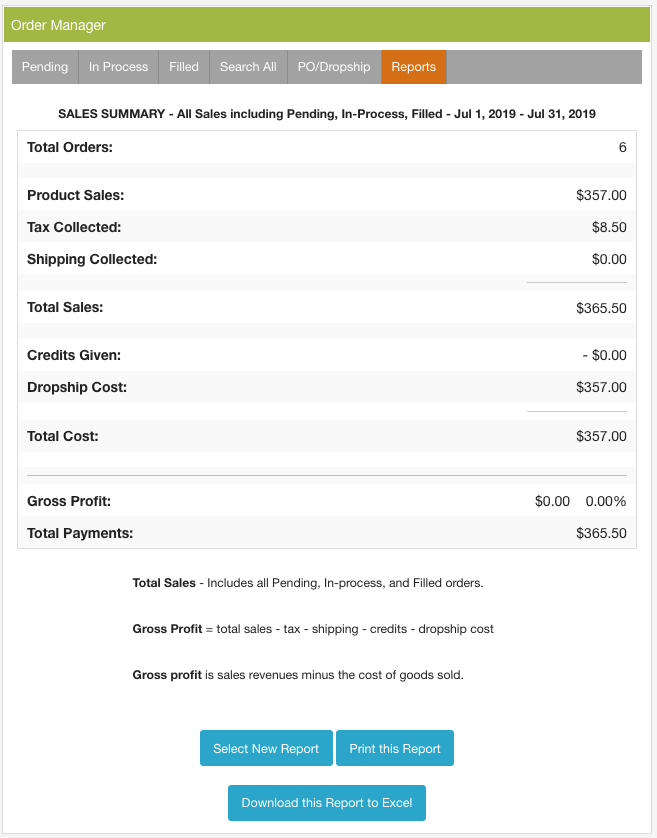Viewport: 657px width, 838px height.
Task: Click the Shipping Collected label
Action: coord(92,259)
